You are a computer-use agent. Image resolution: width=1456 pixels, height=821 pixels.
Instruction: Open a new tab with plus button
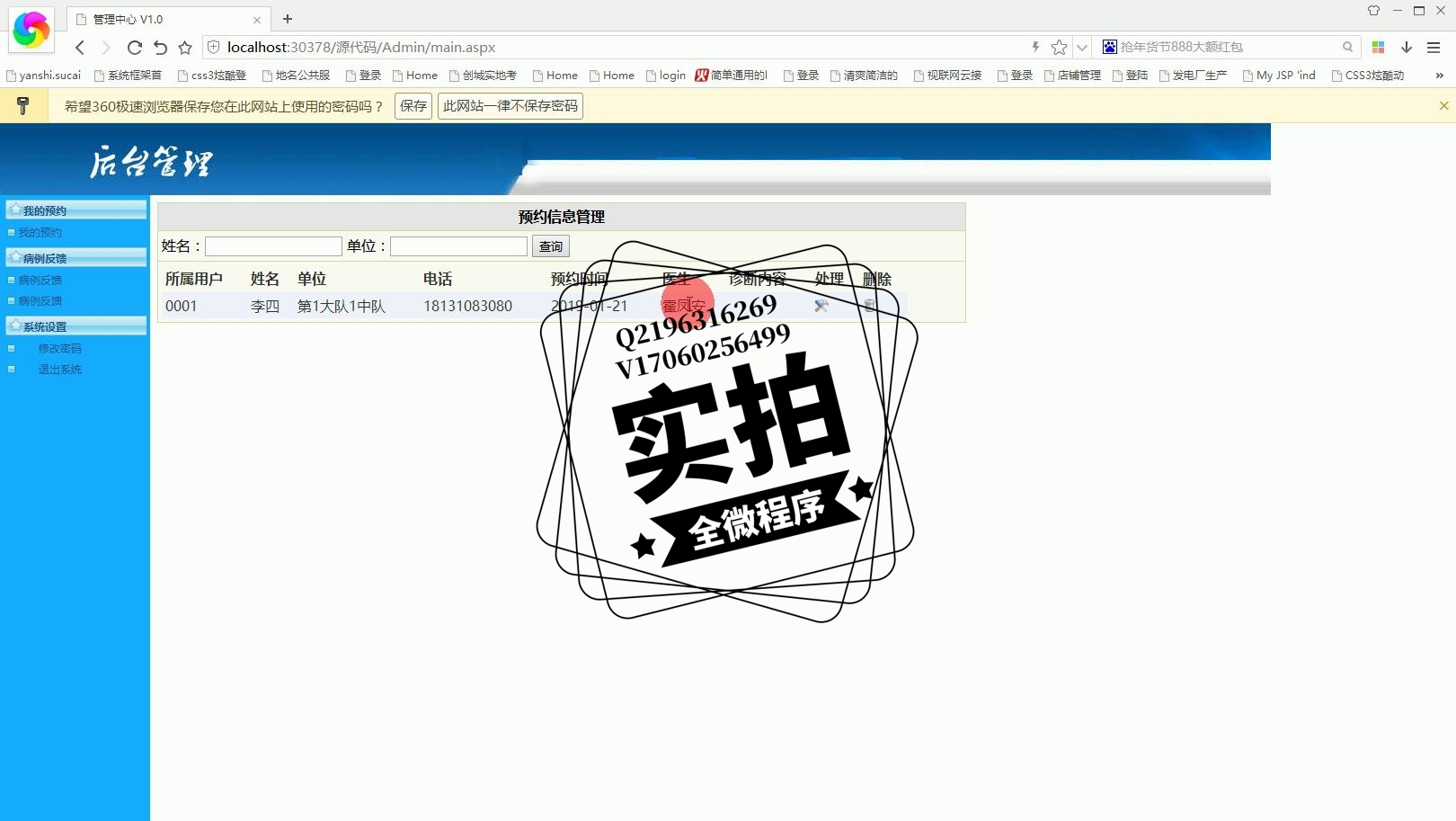tap(288, 19)
